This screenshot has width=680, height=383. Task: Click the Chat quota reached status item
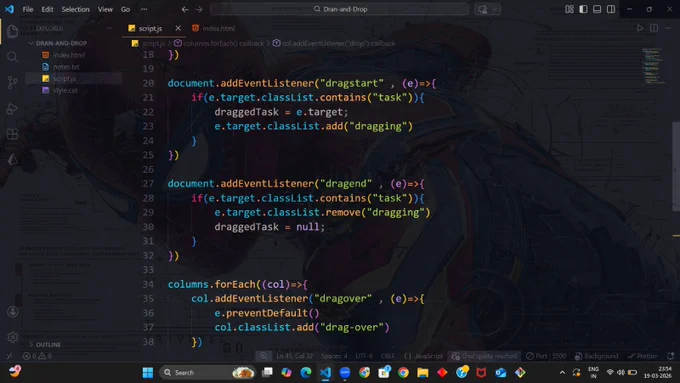coord(485,356)
